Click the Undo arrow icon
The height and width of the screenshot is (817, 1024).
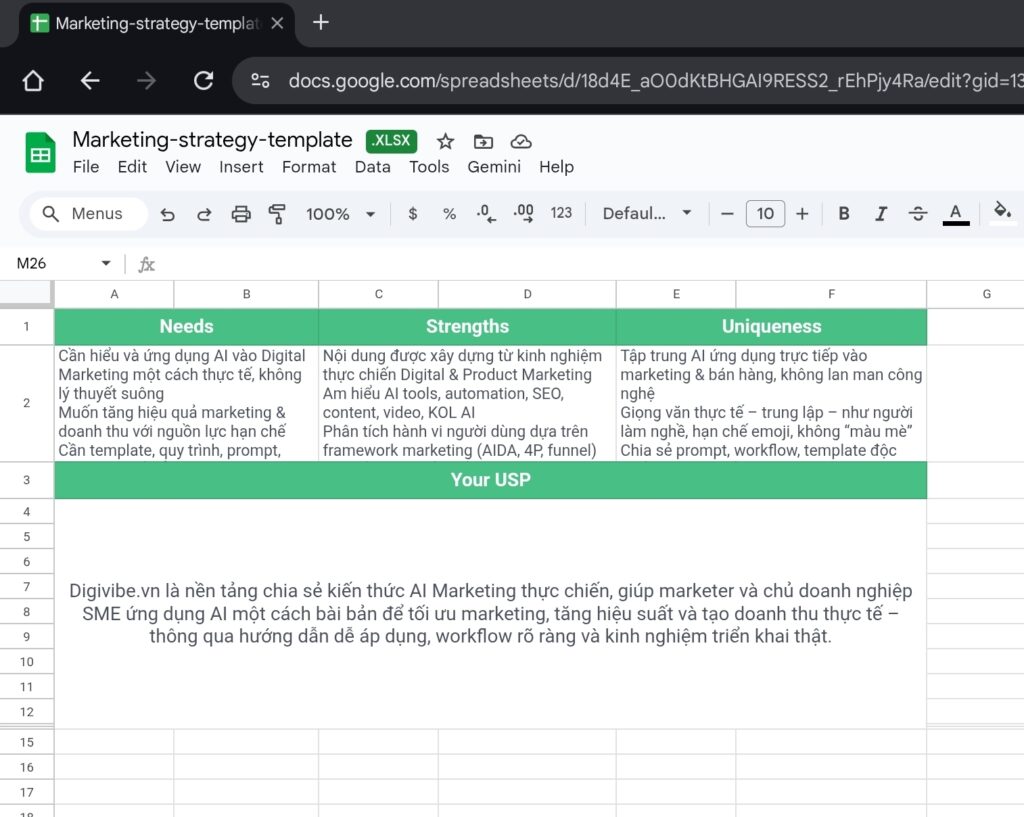coord(168,213)
